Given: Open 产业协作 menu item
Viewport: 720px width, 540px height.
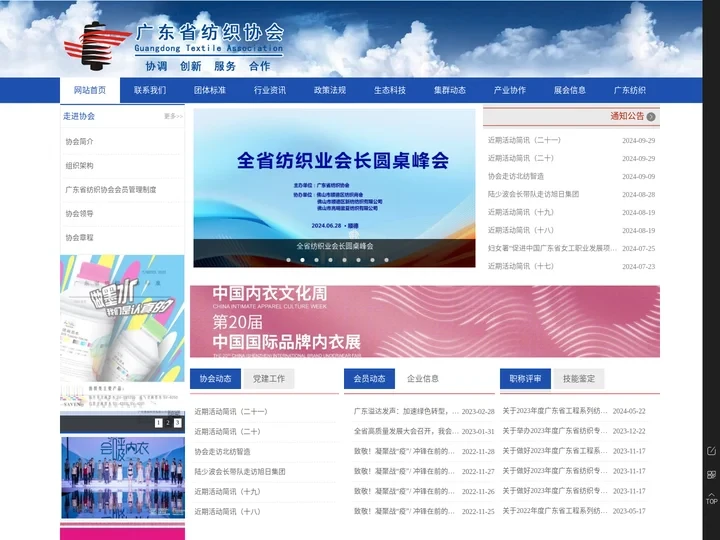Looking at the screenshot, I should [510, 90].
